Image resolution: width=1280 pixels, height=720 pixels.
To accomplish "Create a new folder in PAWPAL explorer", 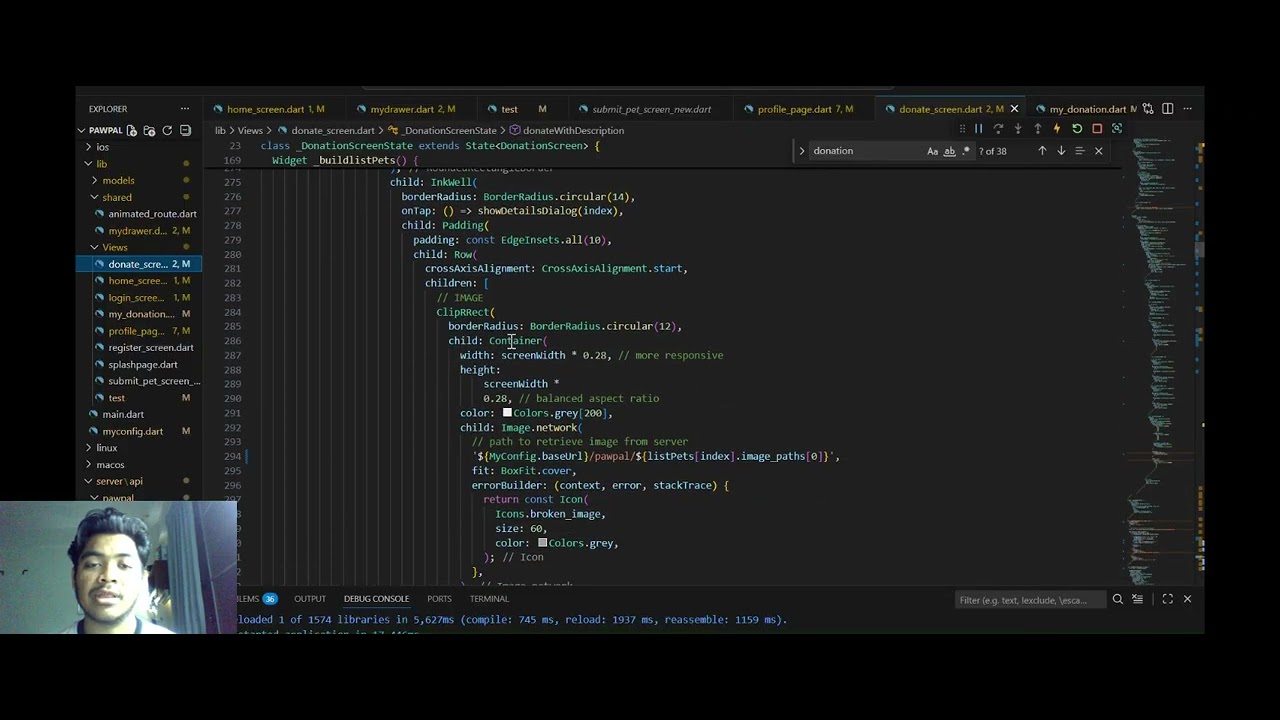I will [x=149, y=130].
